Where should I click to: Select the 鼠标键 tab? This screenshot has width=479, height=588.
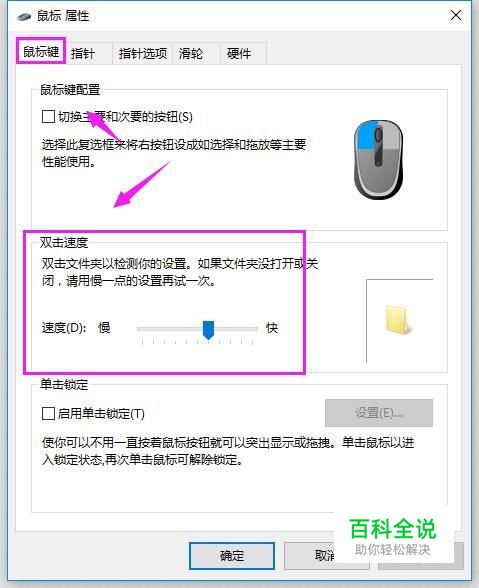click(x=41, y=51)
